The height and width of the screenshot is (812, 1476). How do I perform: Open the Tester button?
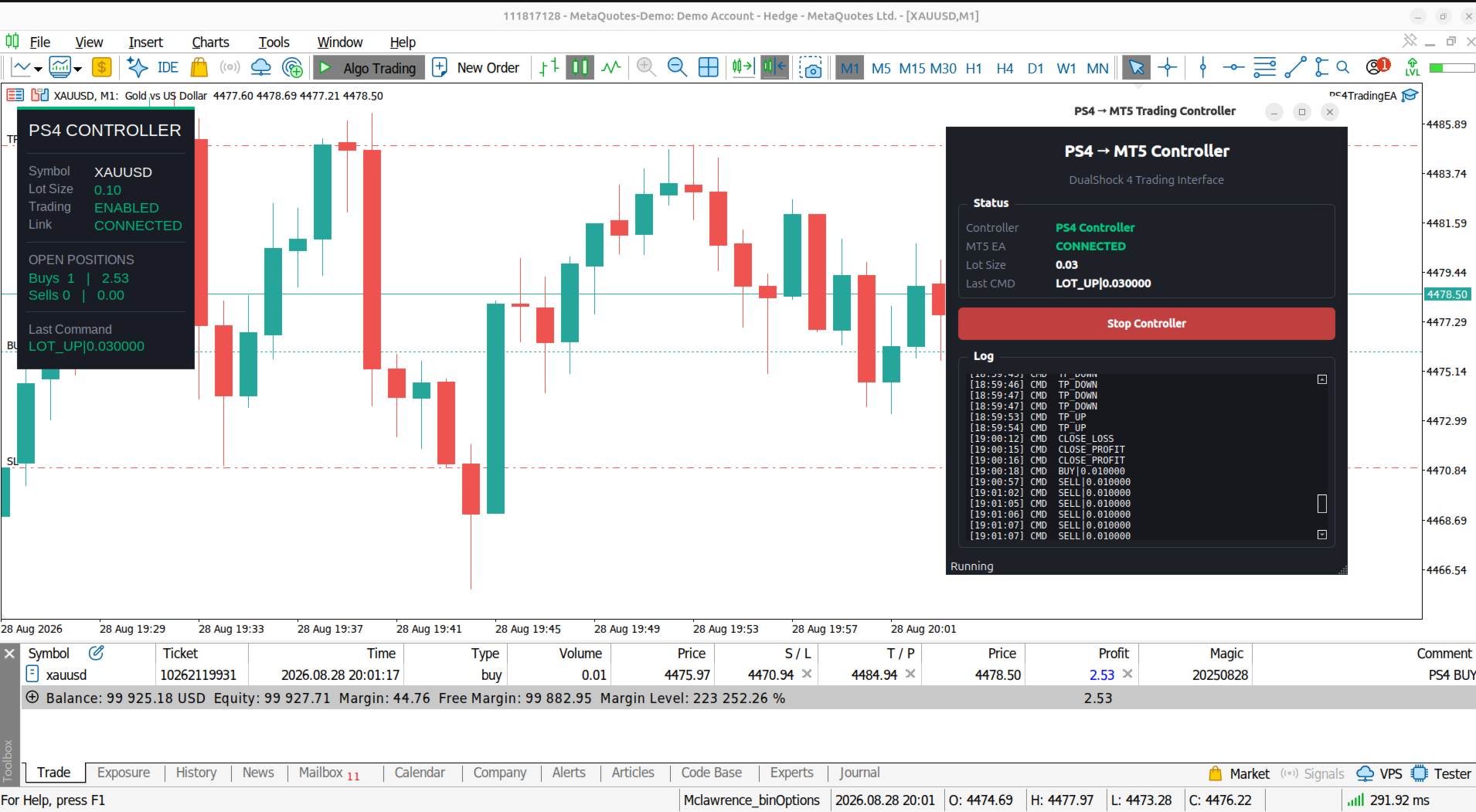click(1441, 773)
